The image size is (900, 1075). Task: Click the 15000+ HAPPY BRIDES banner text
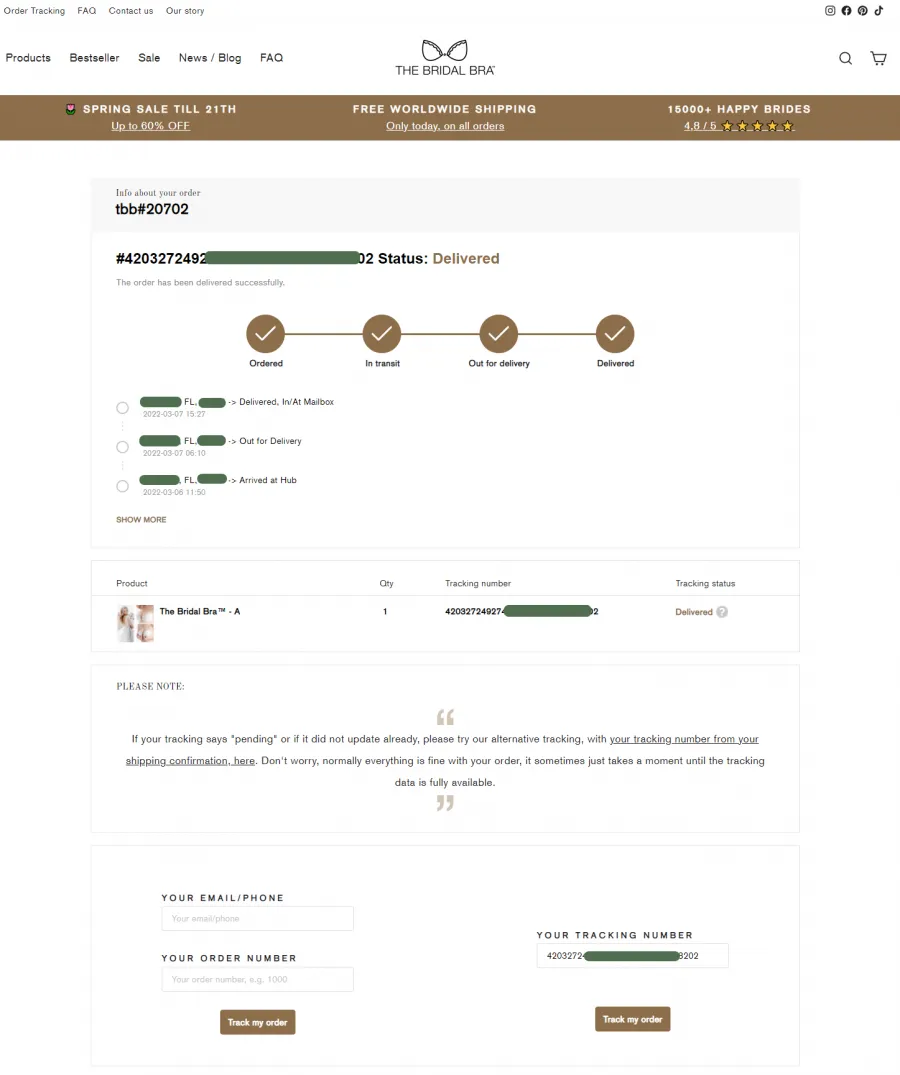click(x=739, y=109)
